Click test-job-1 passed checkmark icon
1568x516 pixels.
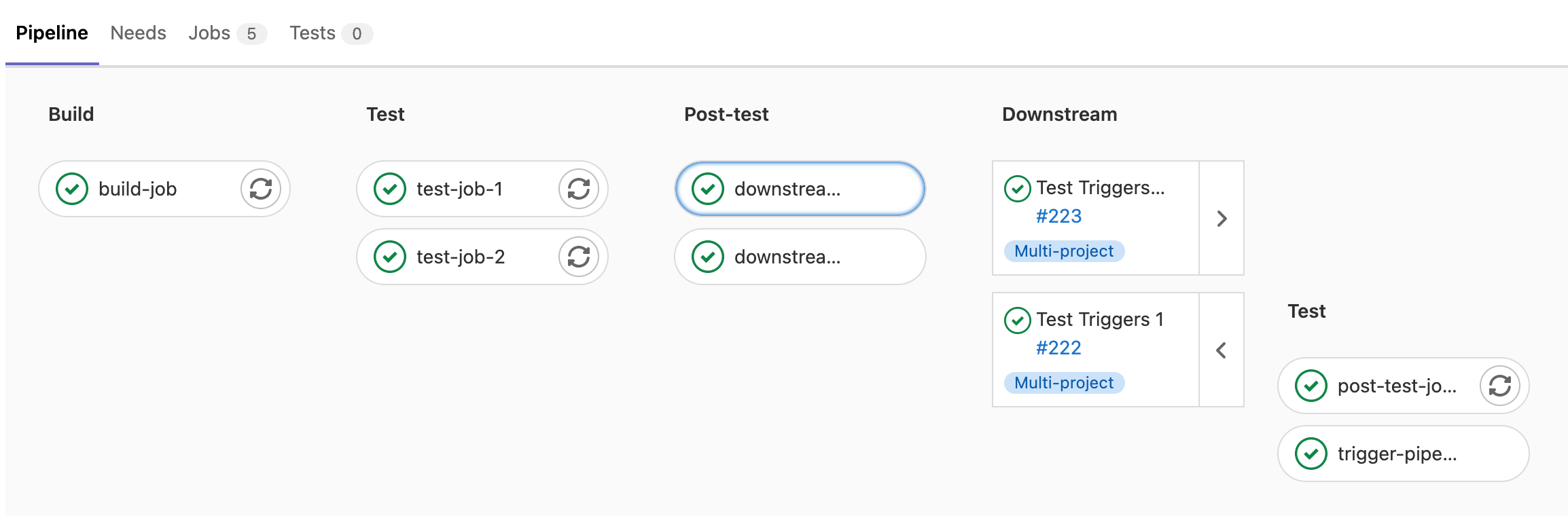[390, 189]
